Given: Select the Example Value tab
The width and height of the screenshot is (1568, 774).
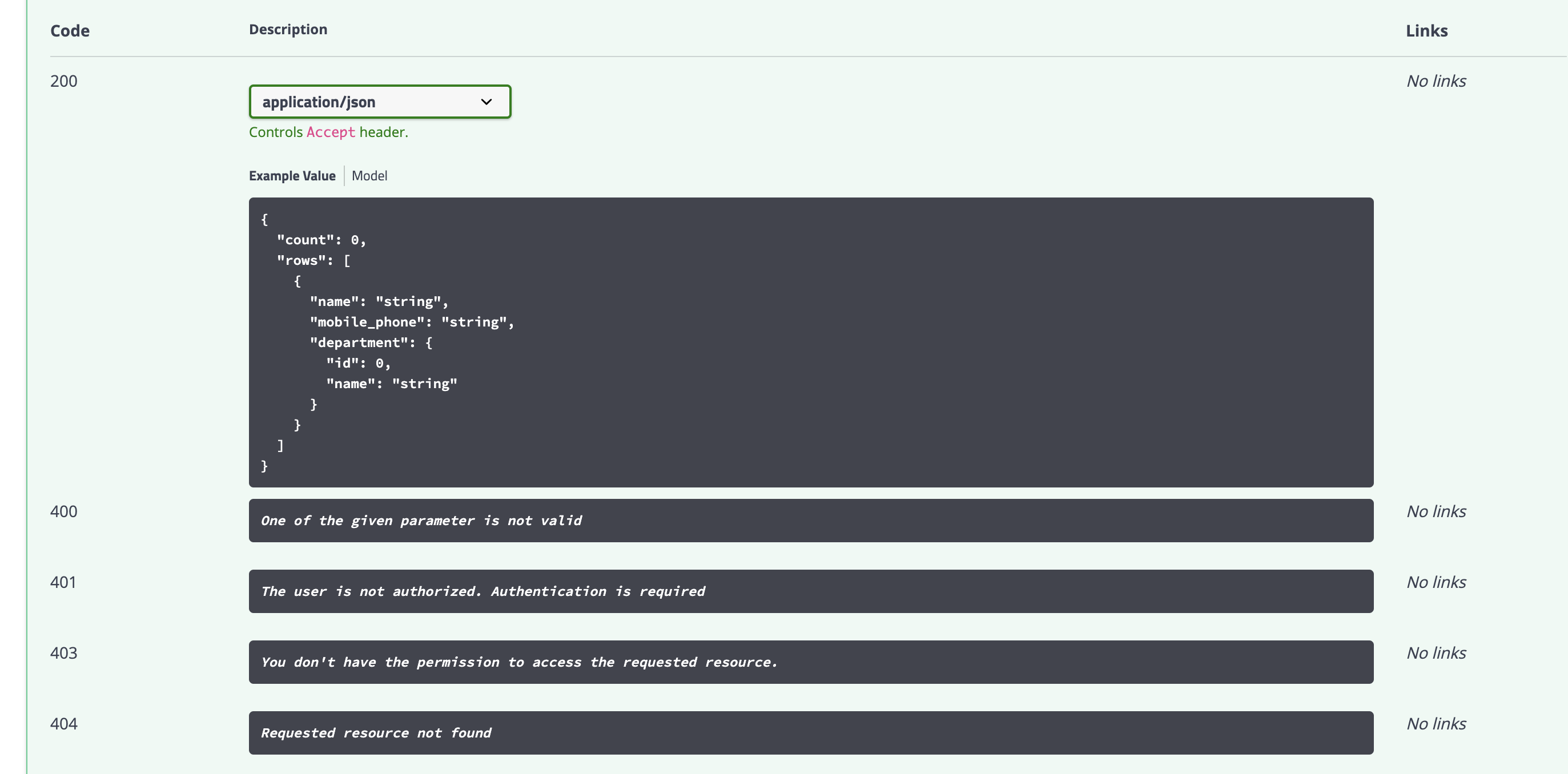Looking at the screenshot, I should click(x=292, y=176).
